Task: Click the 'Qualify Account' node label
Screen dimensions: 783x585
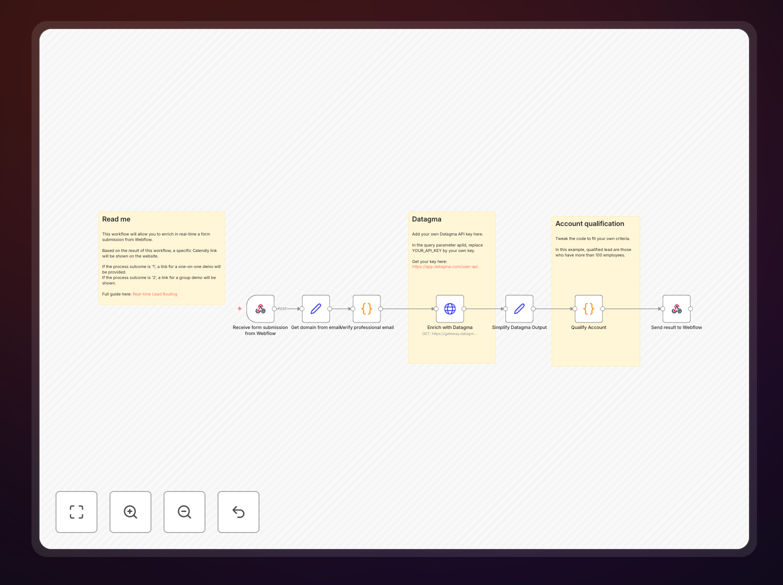Action: 589,328
